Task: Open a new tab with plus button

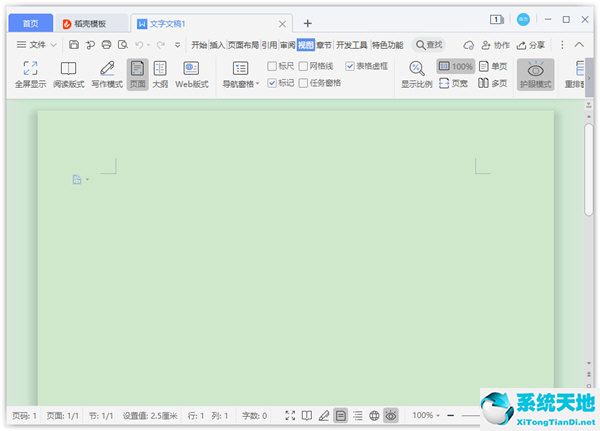Action: click(x=308, y=23)
